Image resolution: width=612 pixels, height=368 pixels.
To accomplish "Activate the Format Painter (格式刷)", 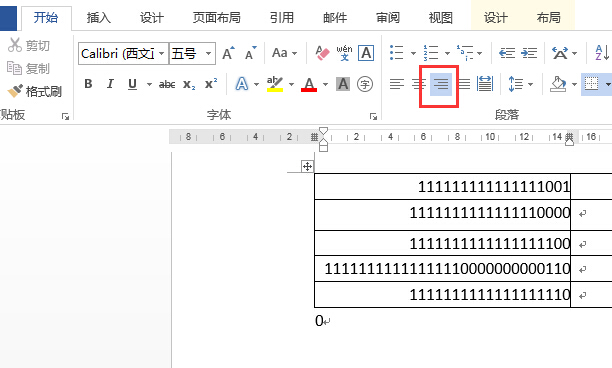I will click(x=34, y=91).
